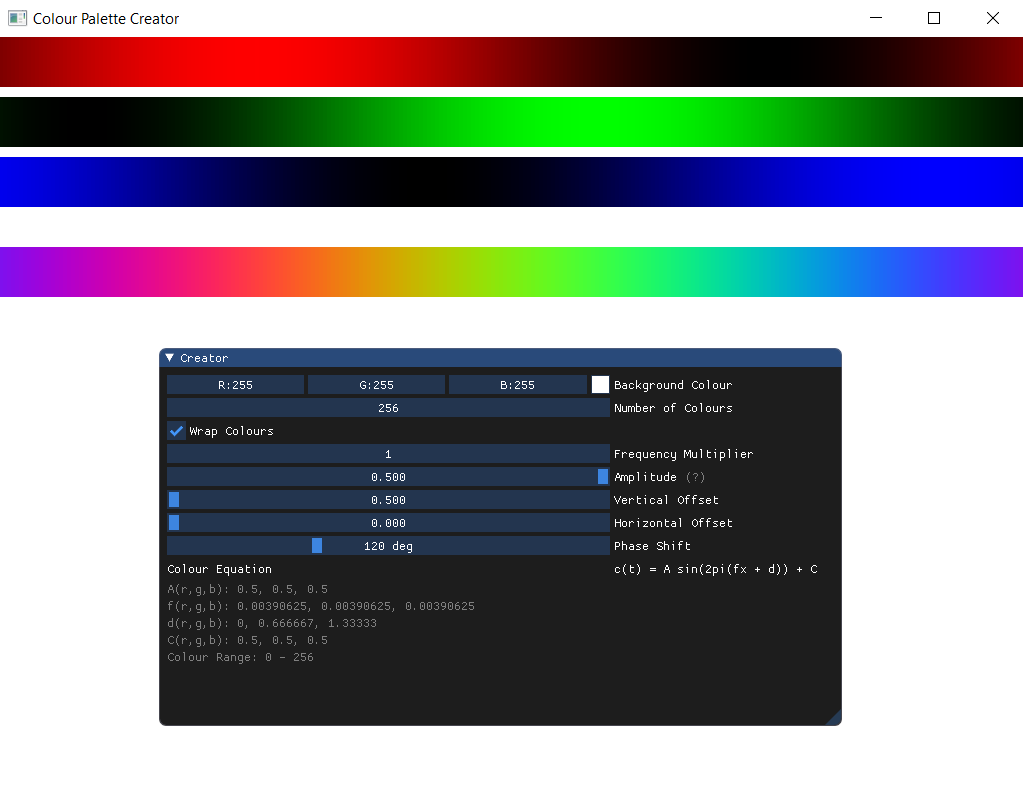The width and height of the screenshot is (1023, 804).
Task: Click the red channel gradient bar
Action: (x=512, y=62)
